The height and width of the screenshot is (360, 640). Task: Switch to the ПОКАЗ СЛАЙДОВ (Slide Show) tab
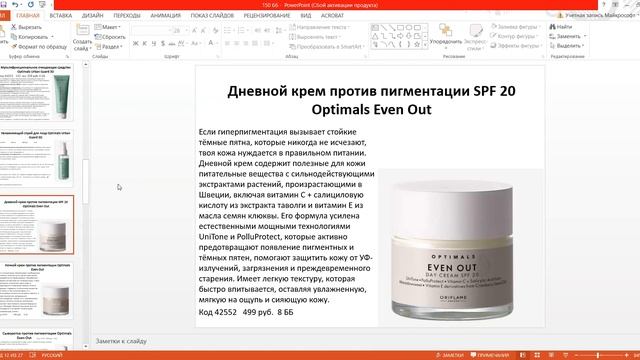click(212, 16)
